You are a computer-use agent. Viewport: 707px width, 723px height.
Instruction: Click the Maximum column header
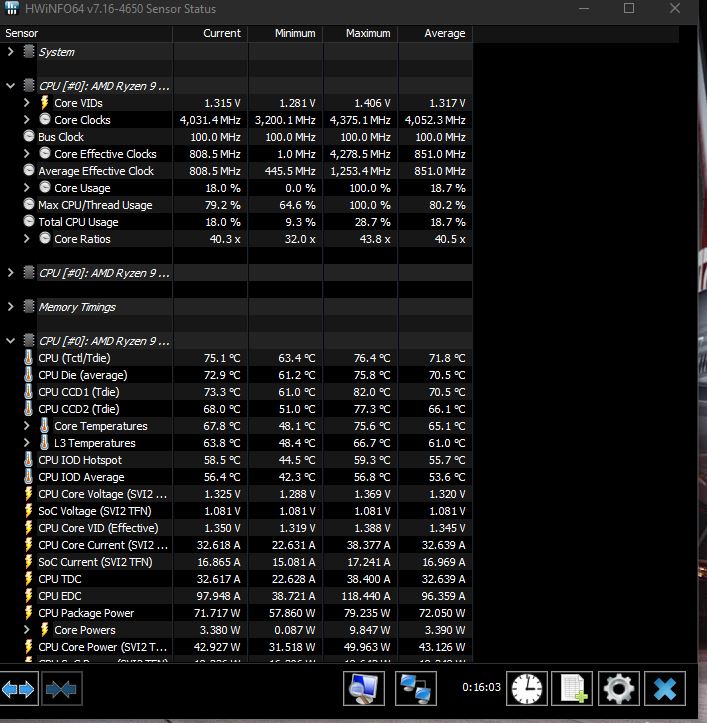tap(361, 33)
